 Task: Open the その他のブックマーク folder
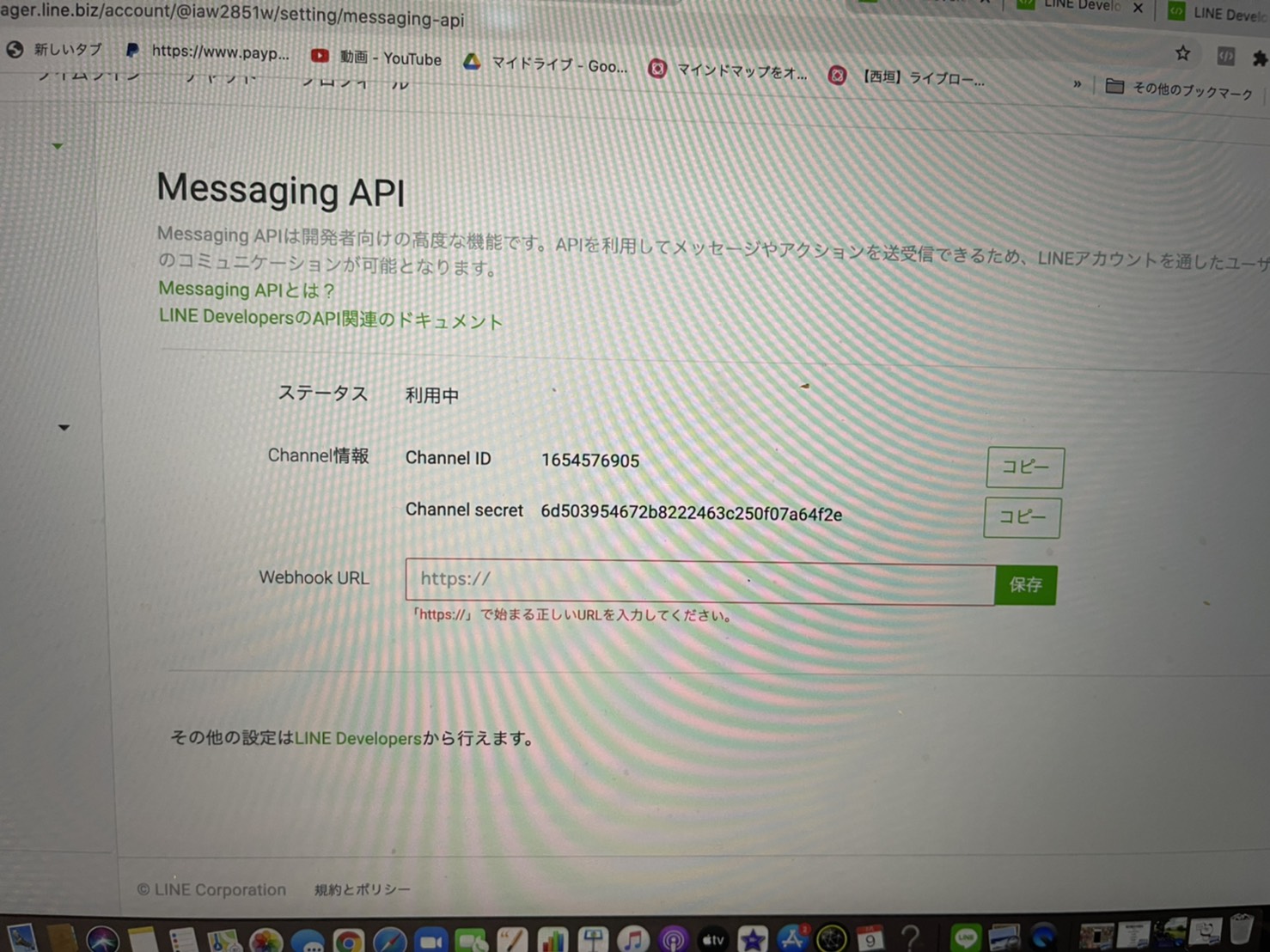1179,88
